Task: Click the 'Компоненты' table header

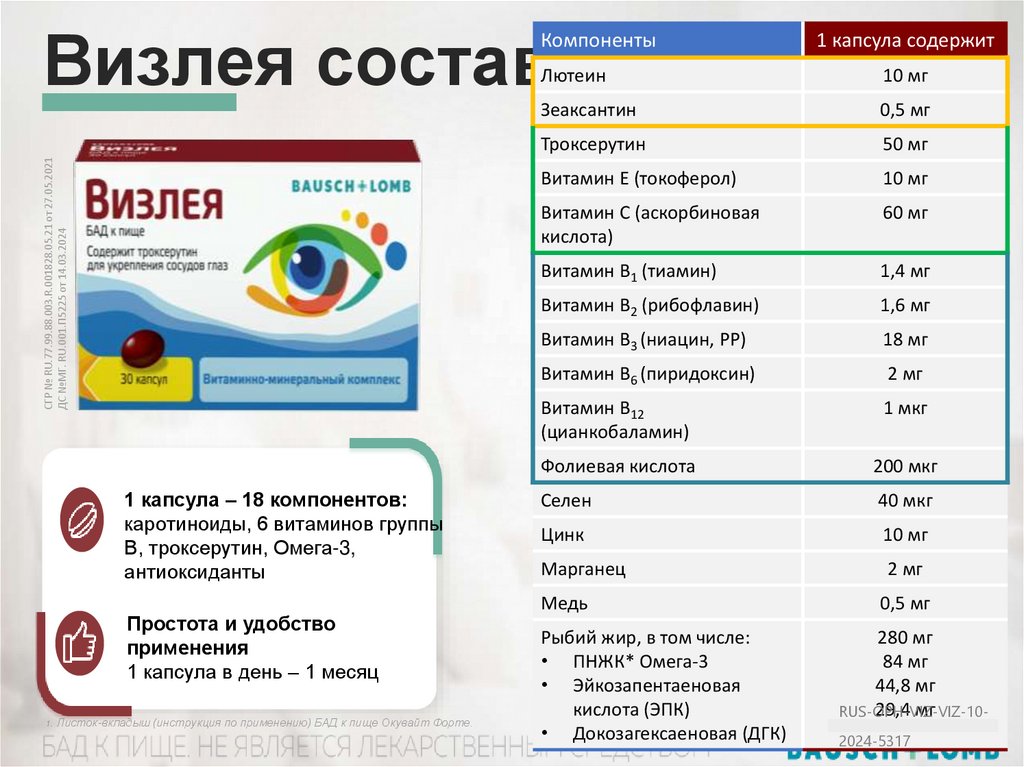Action: [x=667, y=39]
